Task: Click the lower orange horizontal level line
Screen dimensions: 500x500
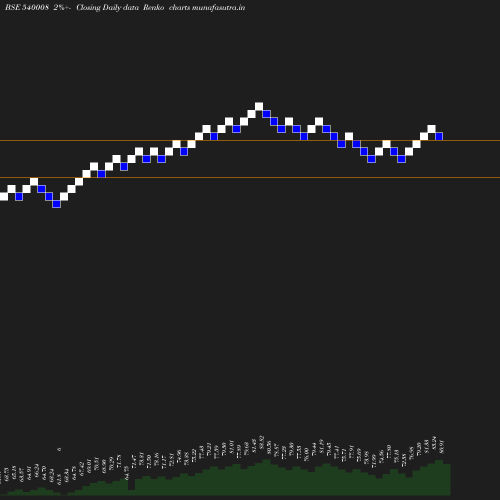Action: (x=250, y=177)
